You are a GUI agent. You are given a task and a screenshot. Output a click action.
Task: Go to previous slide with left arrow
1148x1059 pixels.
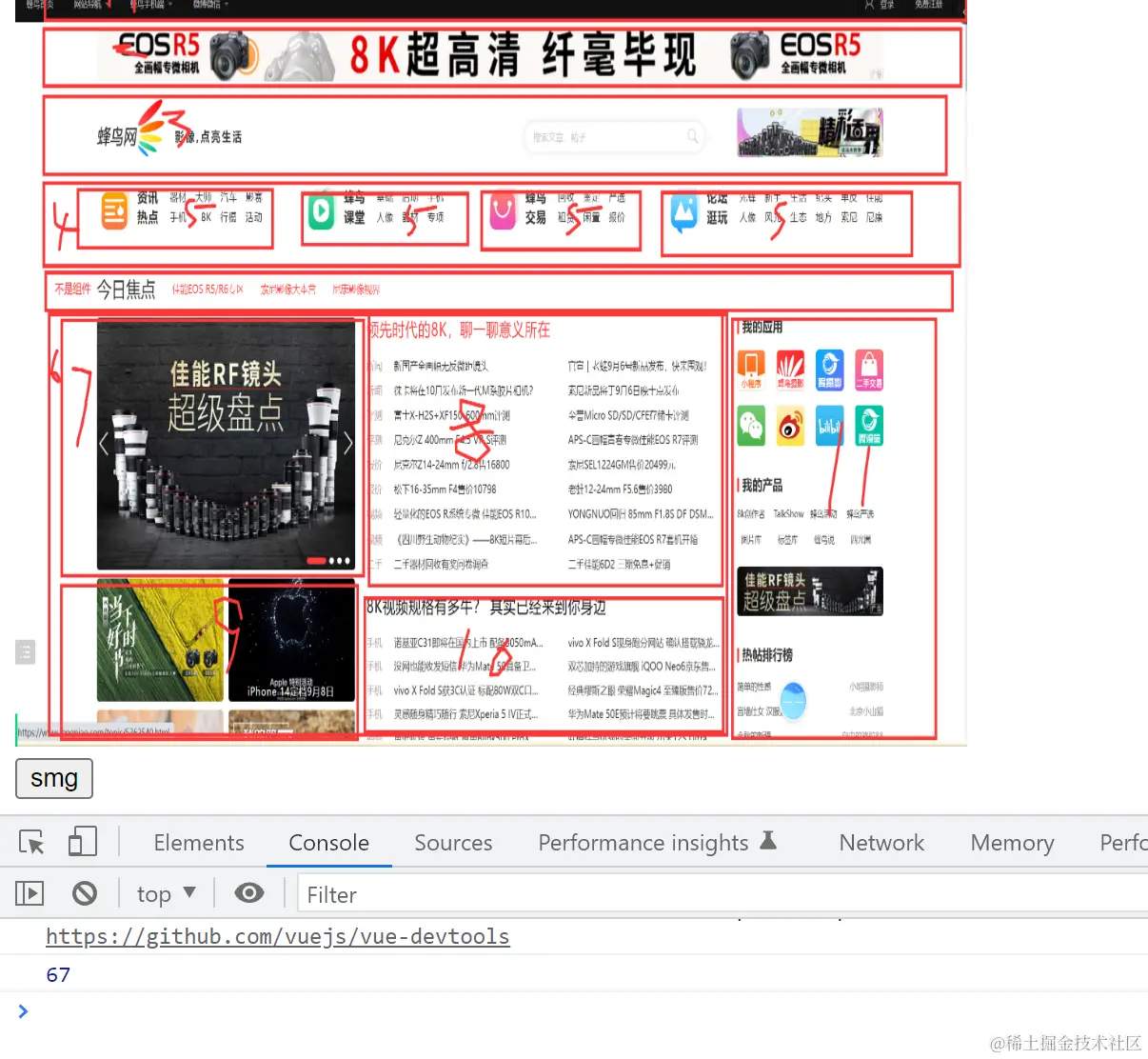click(x=105, y=443)
